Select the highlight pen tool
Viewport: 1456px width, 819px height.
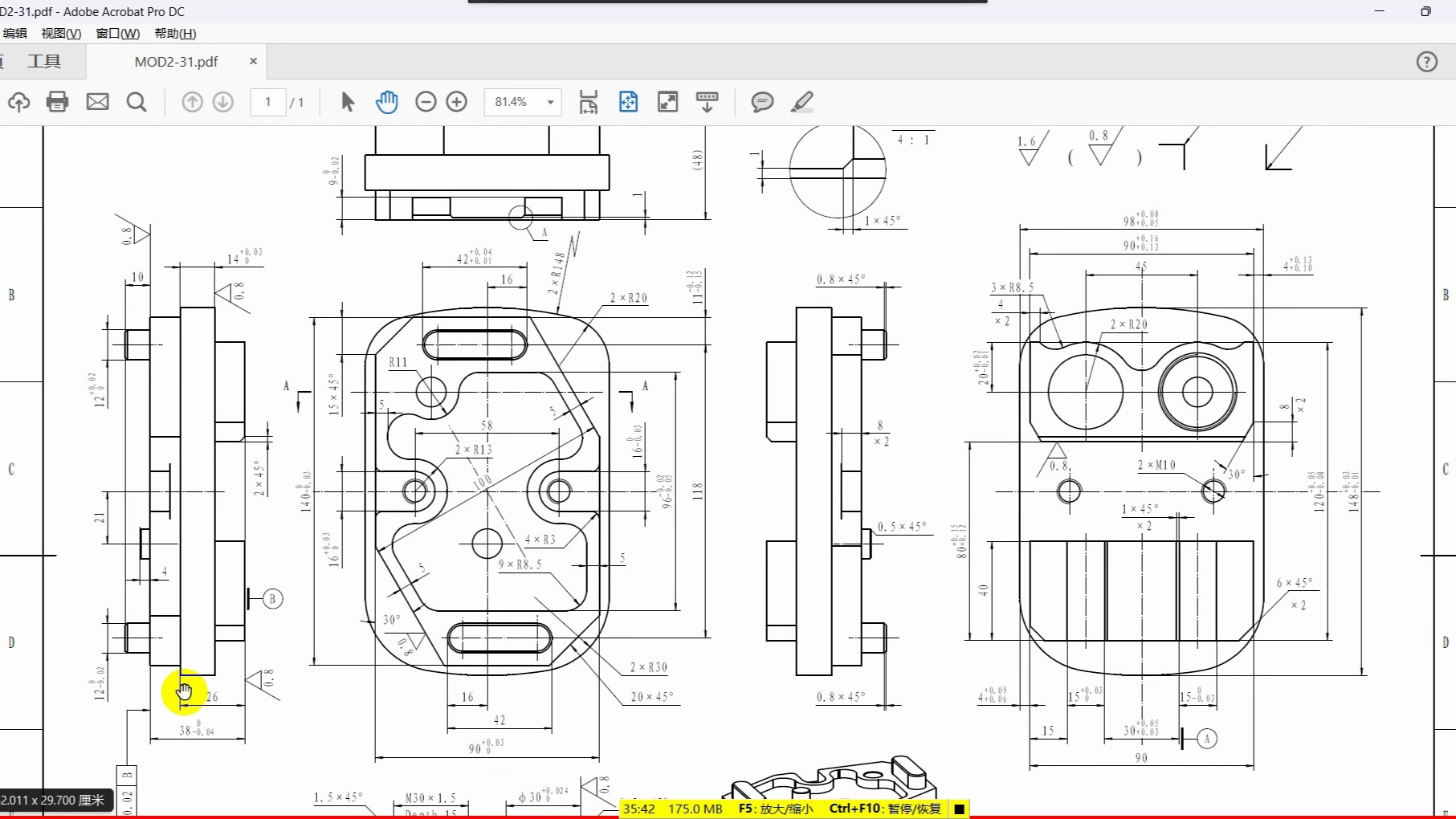click(x=802, y=102)
